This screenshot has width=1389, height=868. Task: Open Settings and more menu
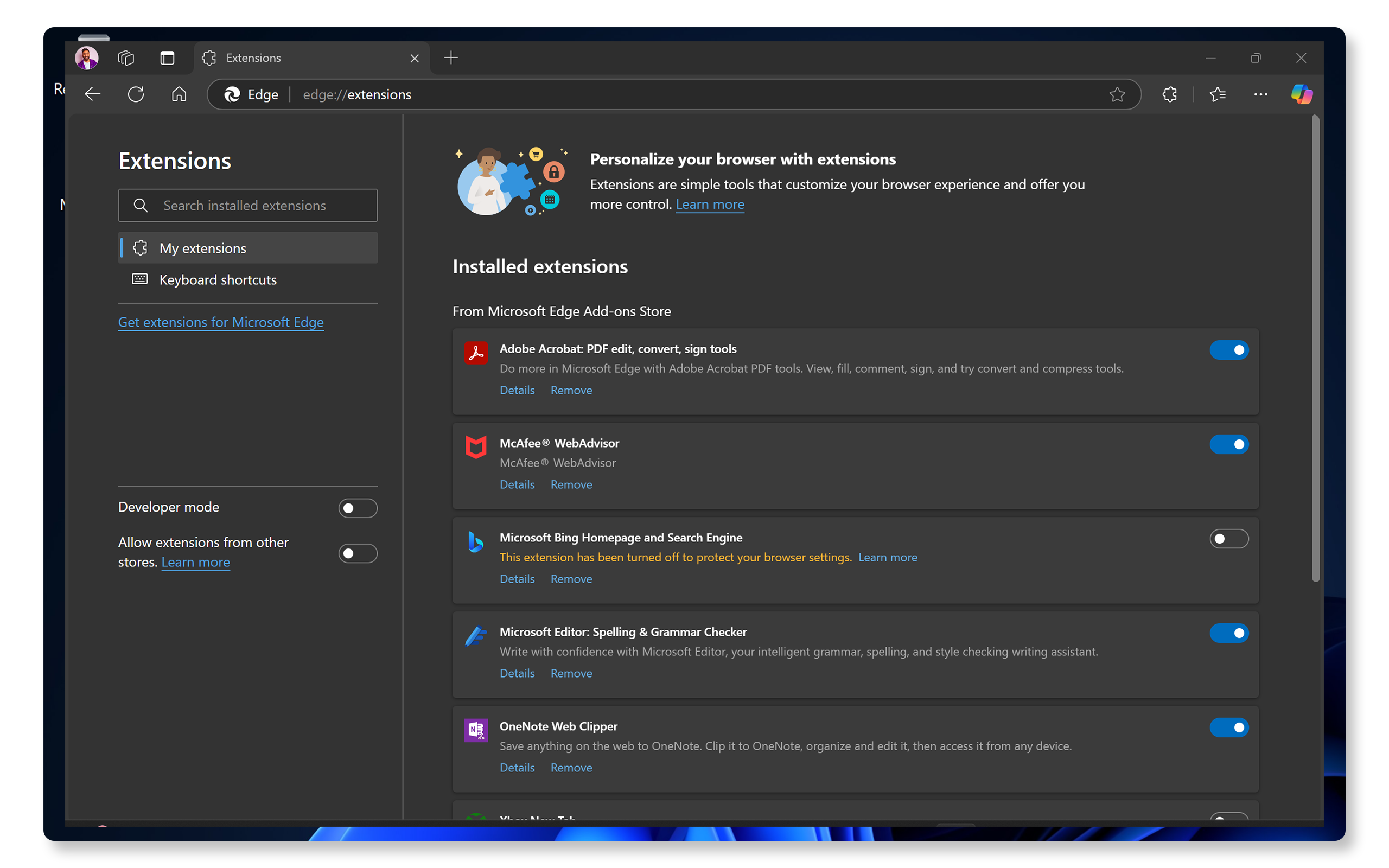click(1260, 94)
